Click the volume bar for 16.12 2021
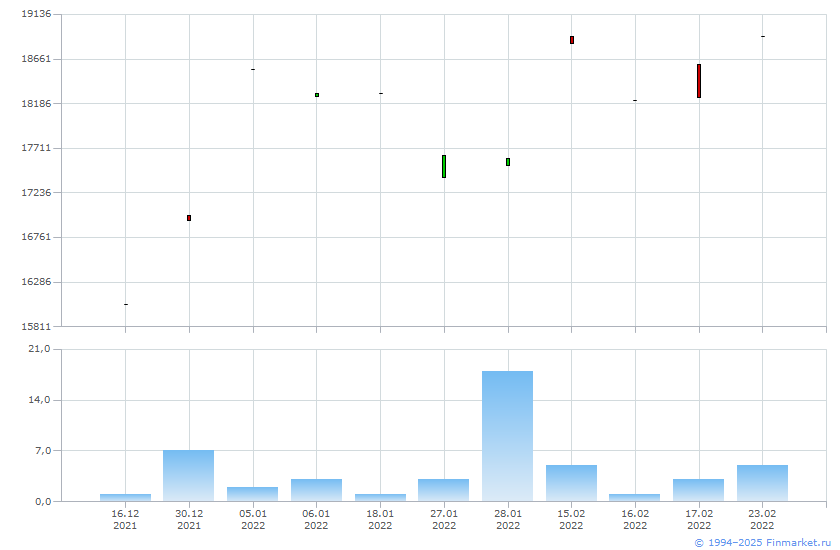 [x=125, y=498]
